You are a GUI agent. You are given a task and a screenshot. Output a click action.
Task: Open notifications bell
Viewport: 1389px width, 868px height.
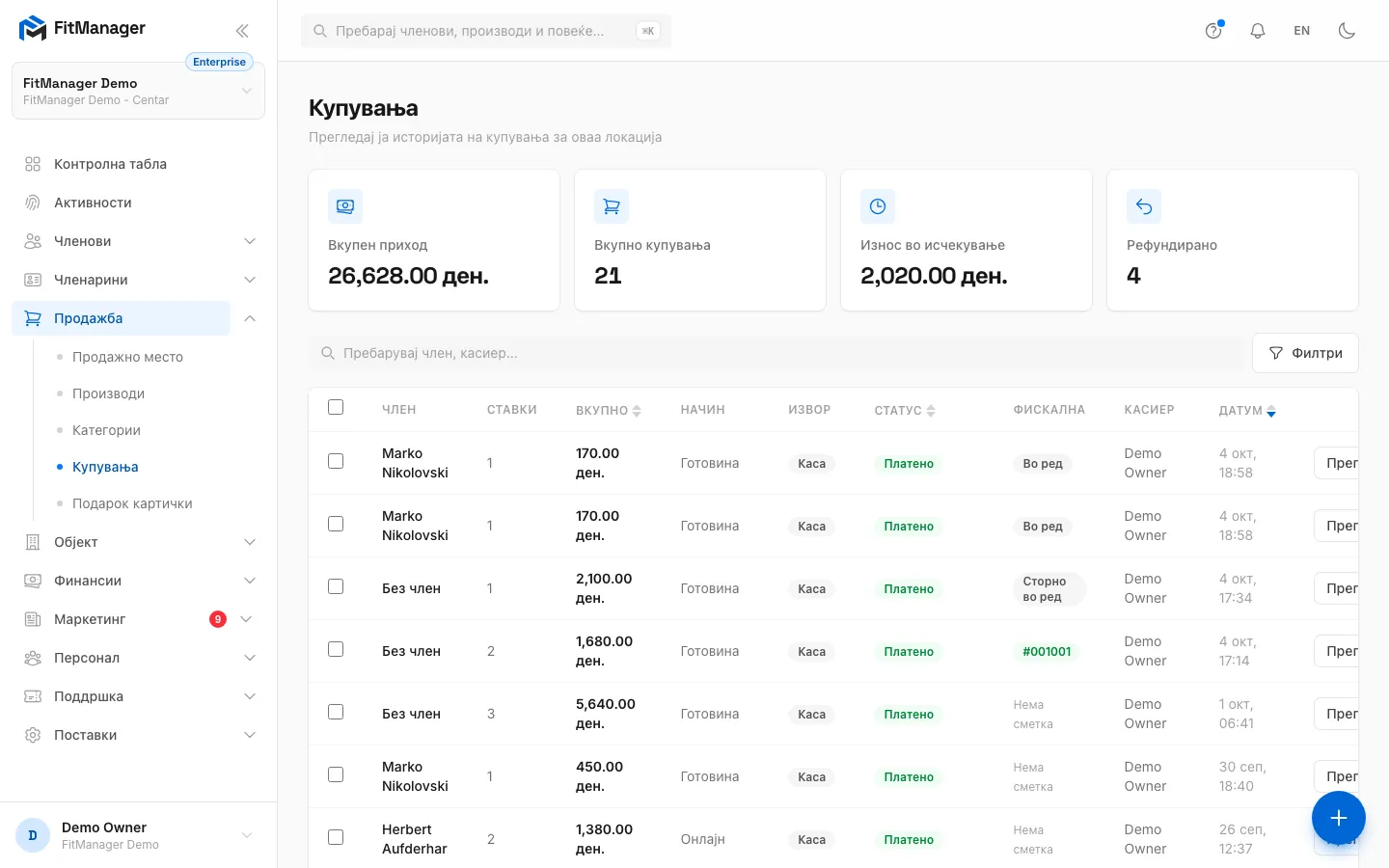(1258, 31)
